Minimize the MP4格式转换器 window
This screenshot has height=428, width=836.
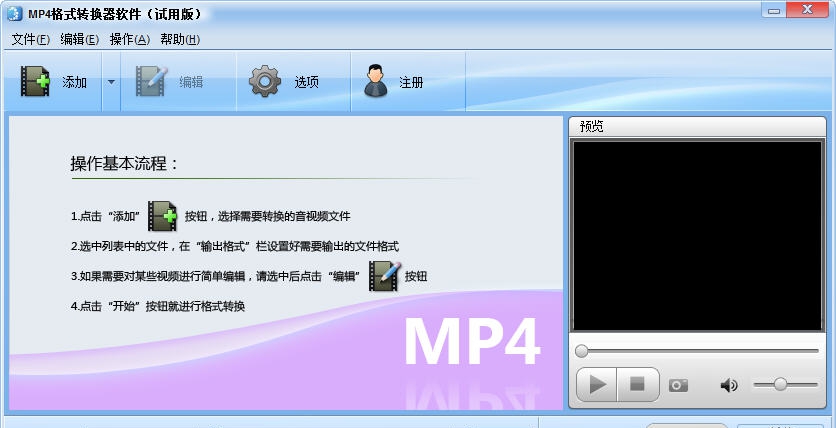coord(774,10)
